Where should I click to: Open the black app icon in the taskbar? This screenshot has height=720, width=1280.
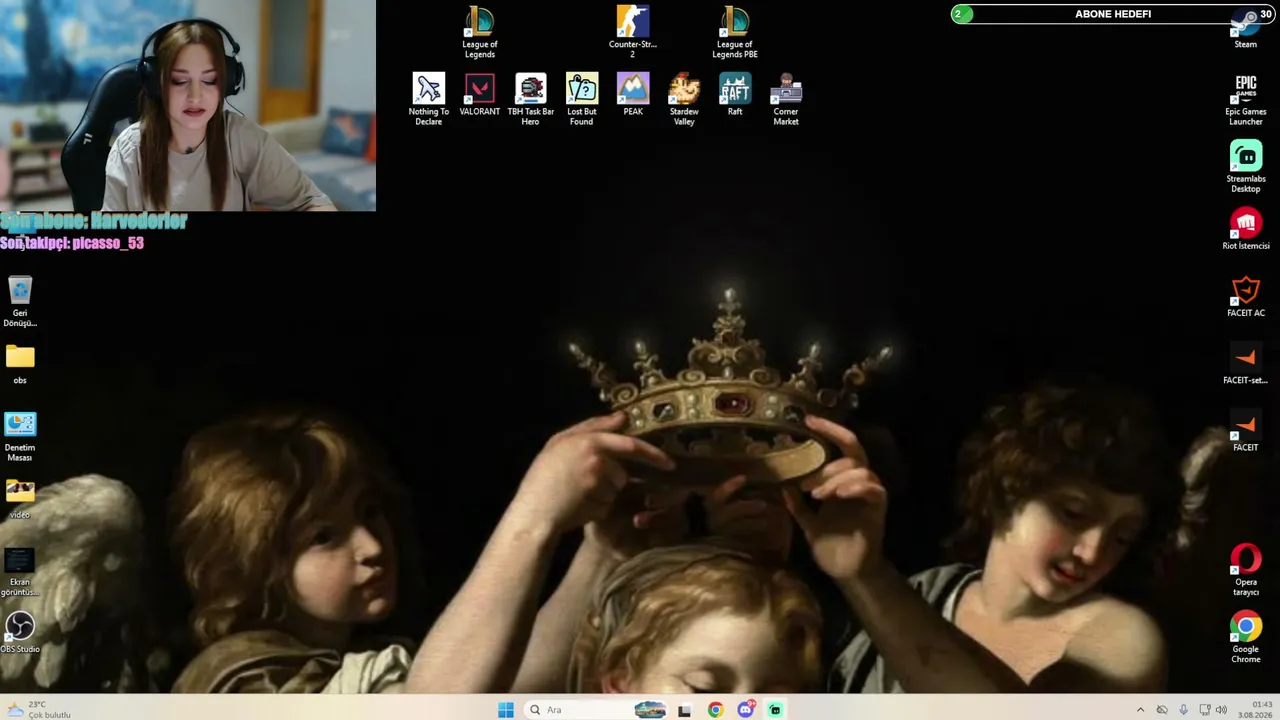coord(685,710)
